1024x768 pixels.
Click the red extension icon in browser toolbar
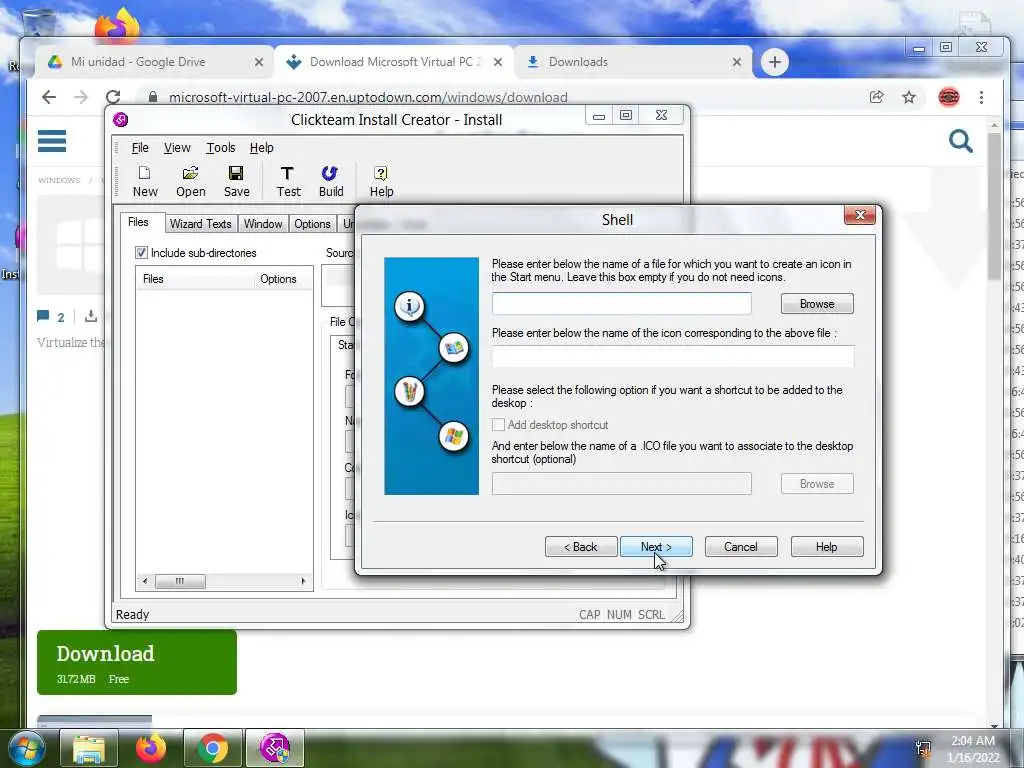[948, 97]
